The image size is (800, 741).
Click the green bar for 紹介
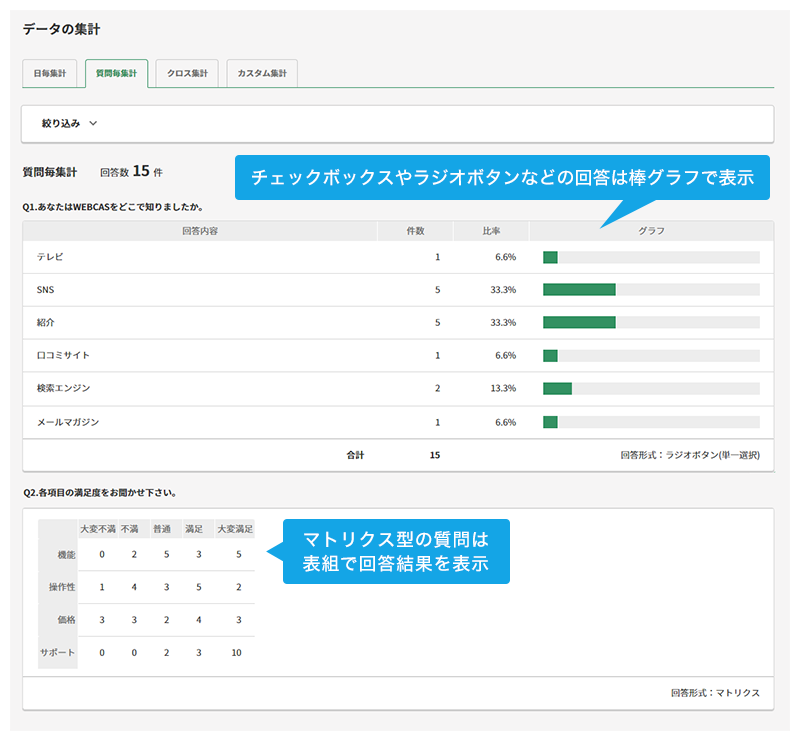pos(579,323)
